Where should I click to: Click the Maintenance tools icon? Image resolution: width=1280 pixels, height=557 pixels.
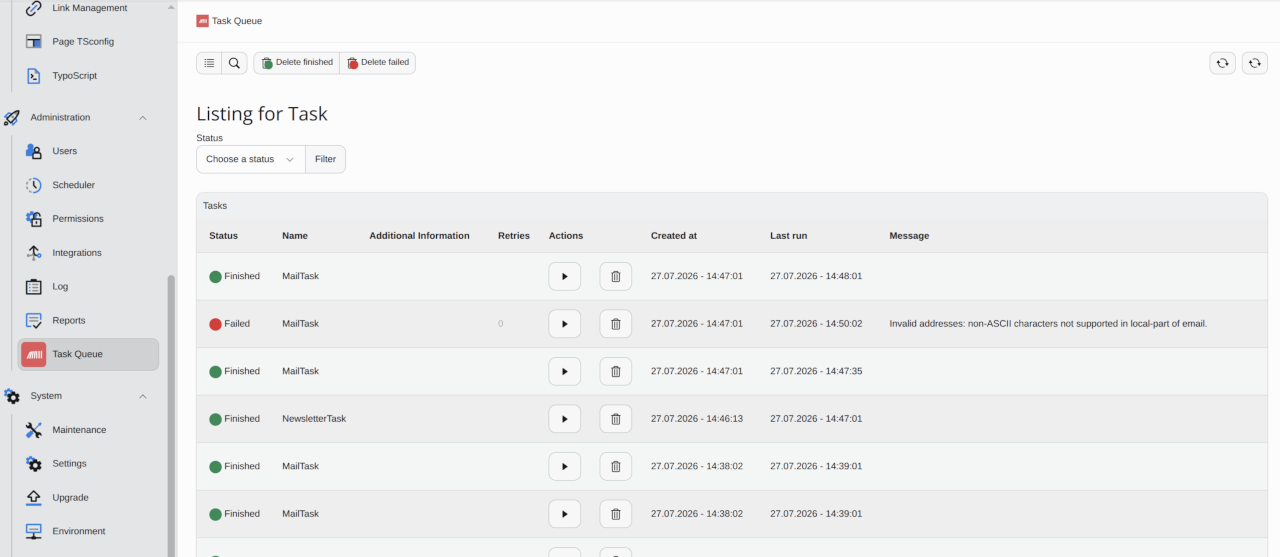click(x=34, y=430)
